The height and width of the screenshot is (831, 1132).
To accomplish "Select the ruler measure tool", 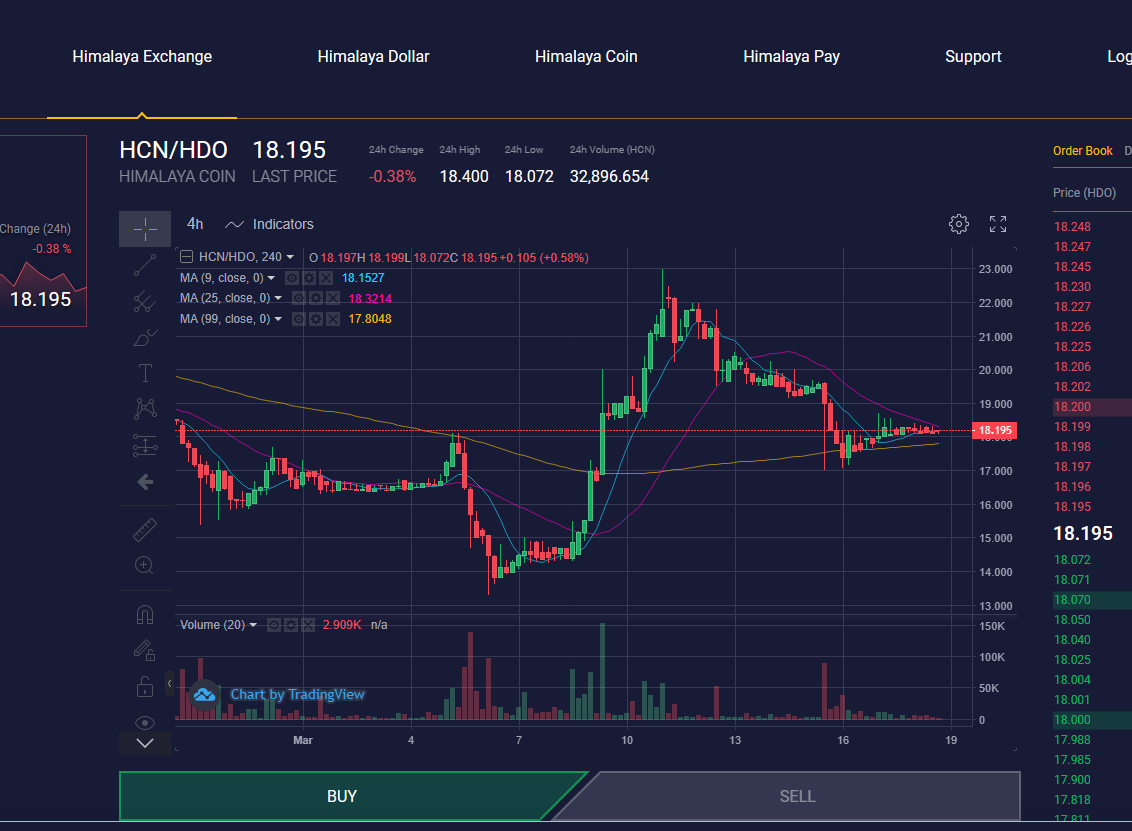I will [x=145, y=530].
